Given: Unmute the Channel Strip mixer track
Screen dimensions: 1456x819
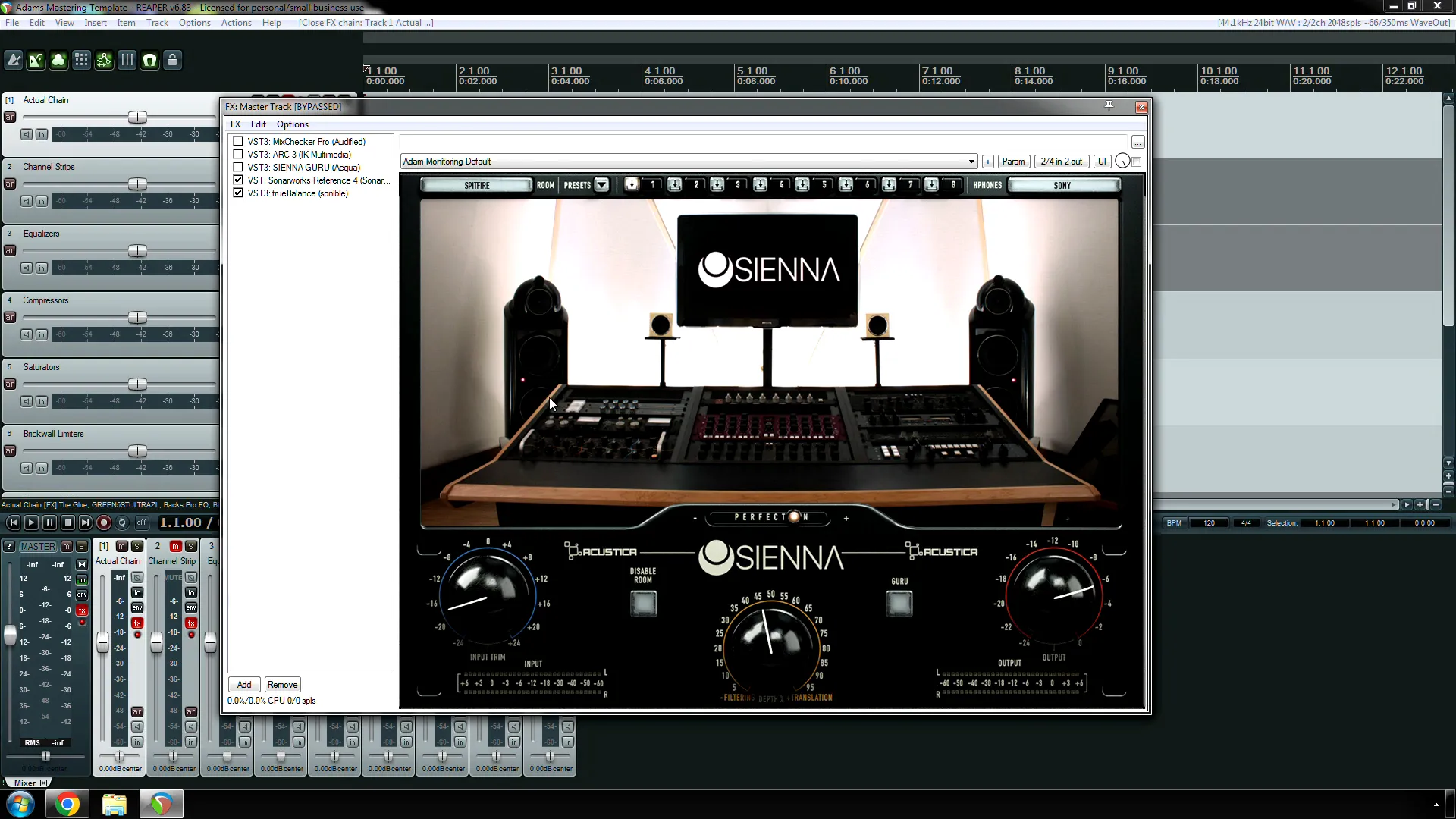Looking at the screenshot, I should coord(175,546).
